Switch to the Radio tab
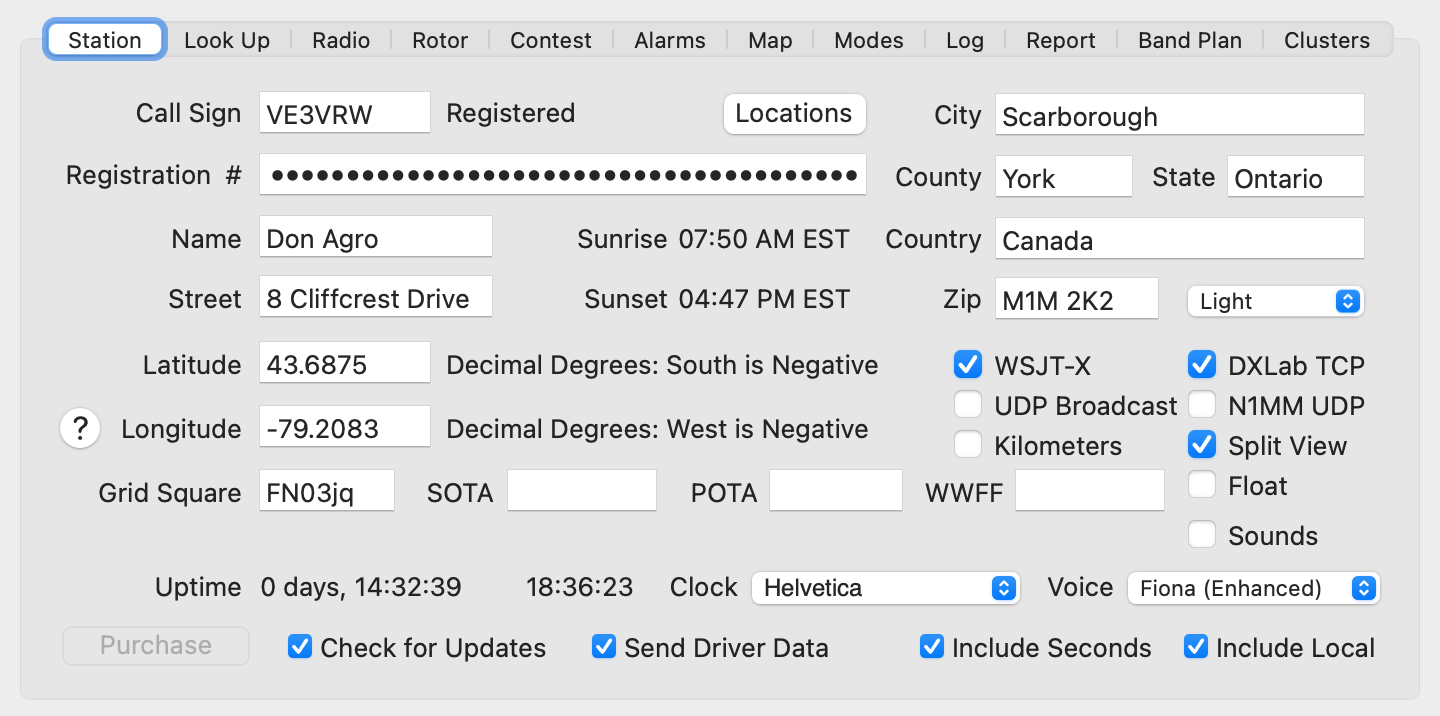 click(x=341, y=41)
